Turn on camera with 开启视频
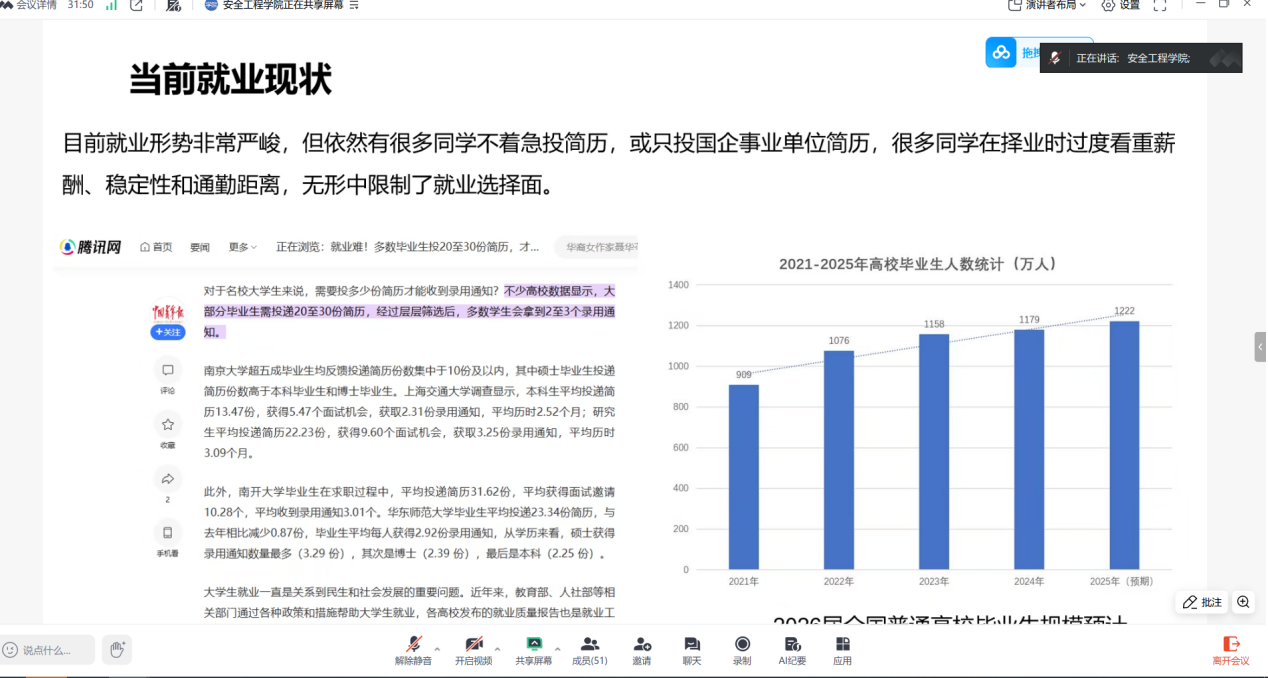The image size is (1268, 678). pyautogui.click(x=474, y=650)
